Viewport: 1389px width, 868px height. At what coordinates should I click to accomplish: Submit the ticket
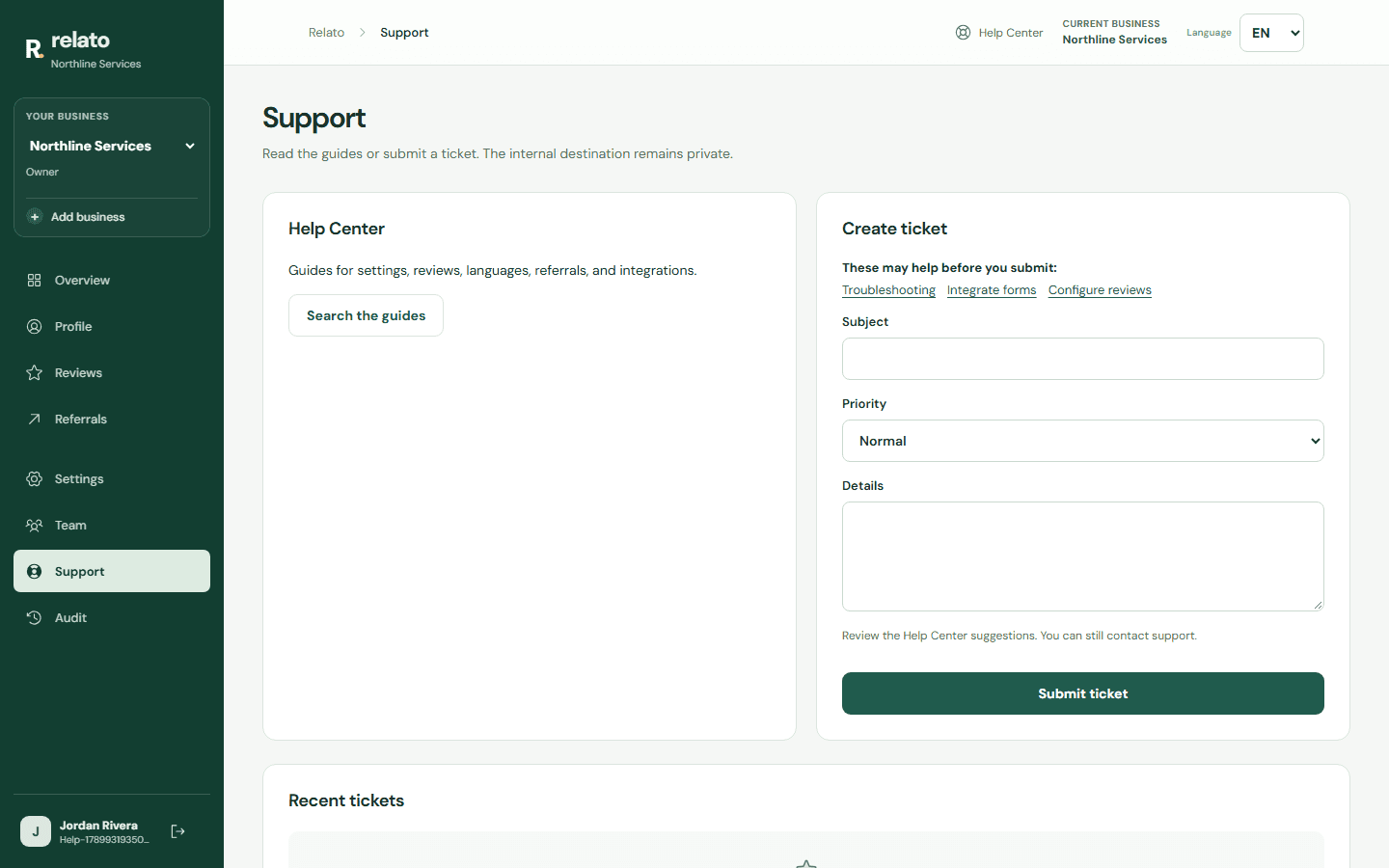click(1083, 693)
